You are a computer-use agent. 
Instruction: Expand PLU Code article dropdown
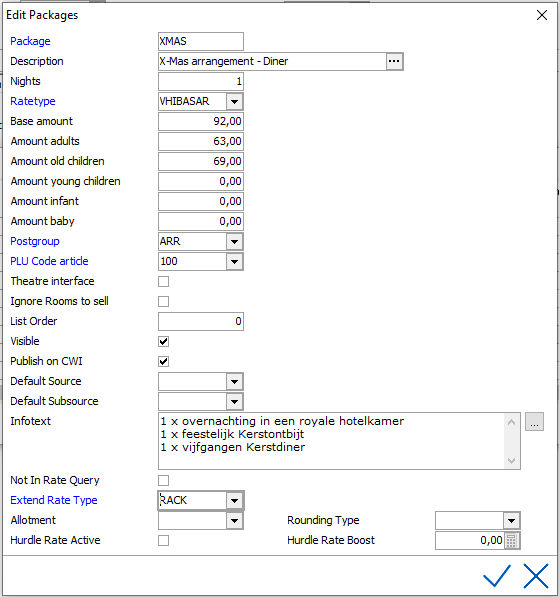pyautogui.click(x=235, y=262)
